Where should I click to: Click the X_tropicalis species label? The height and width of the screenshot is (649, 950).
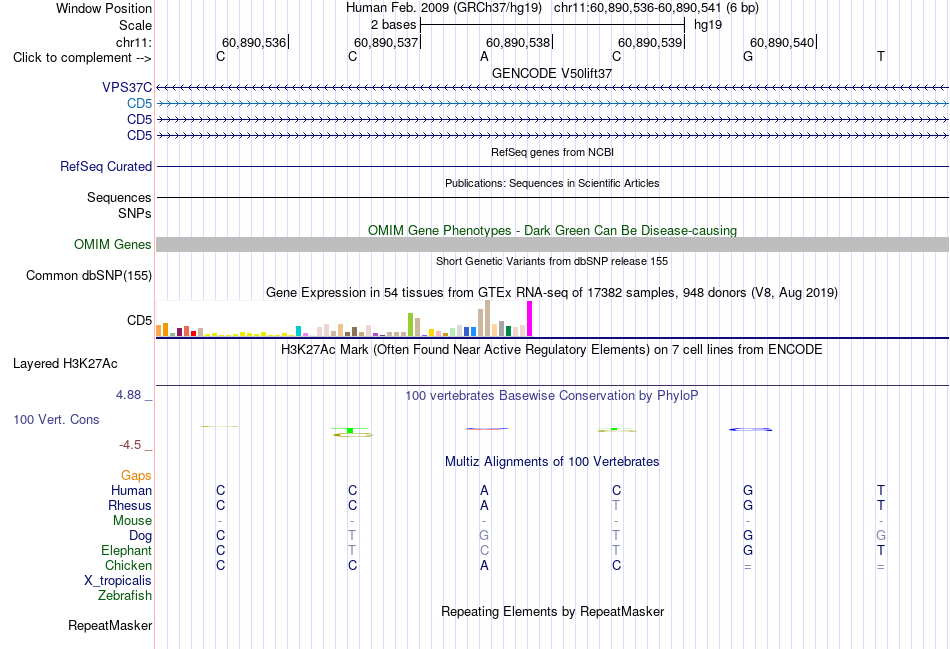click(118, 581)
